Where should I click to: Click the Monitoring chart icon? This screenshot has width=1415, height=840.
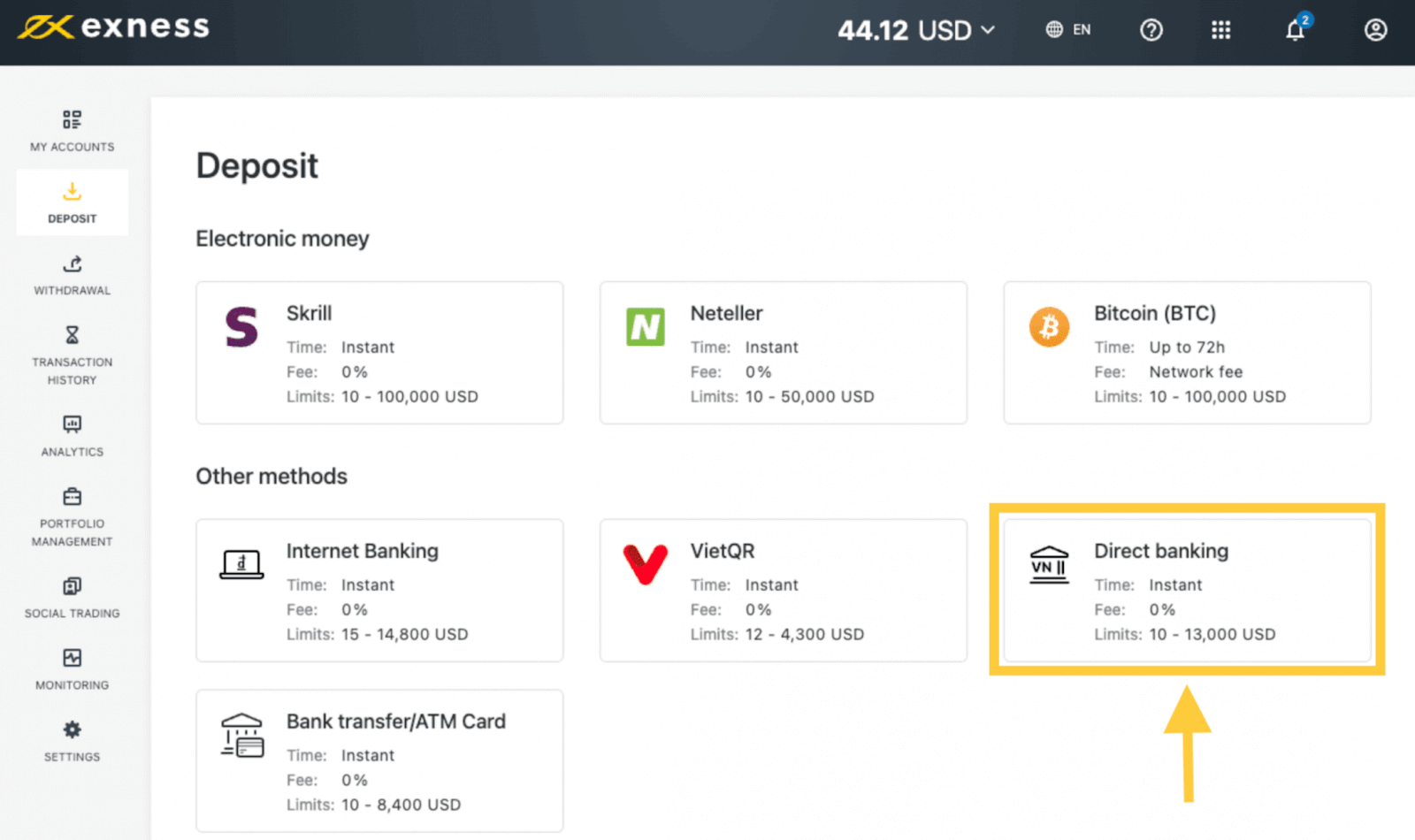pos(72,658)
